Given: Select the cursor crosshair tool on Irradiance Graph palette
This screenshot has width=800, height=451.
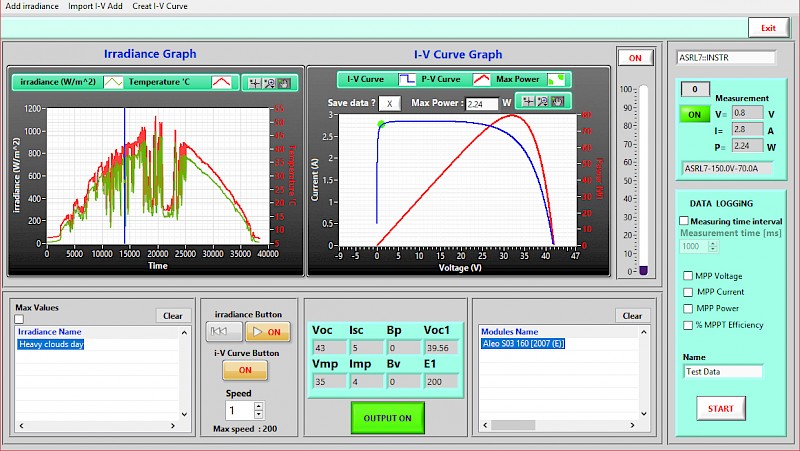Looking at the screenshot, I should pyautogui.click(x=255, y=83).
